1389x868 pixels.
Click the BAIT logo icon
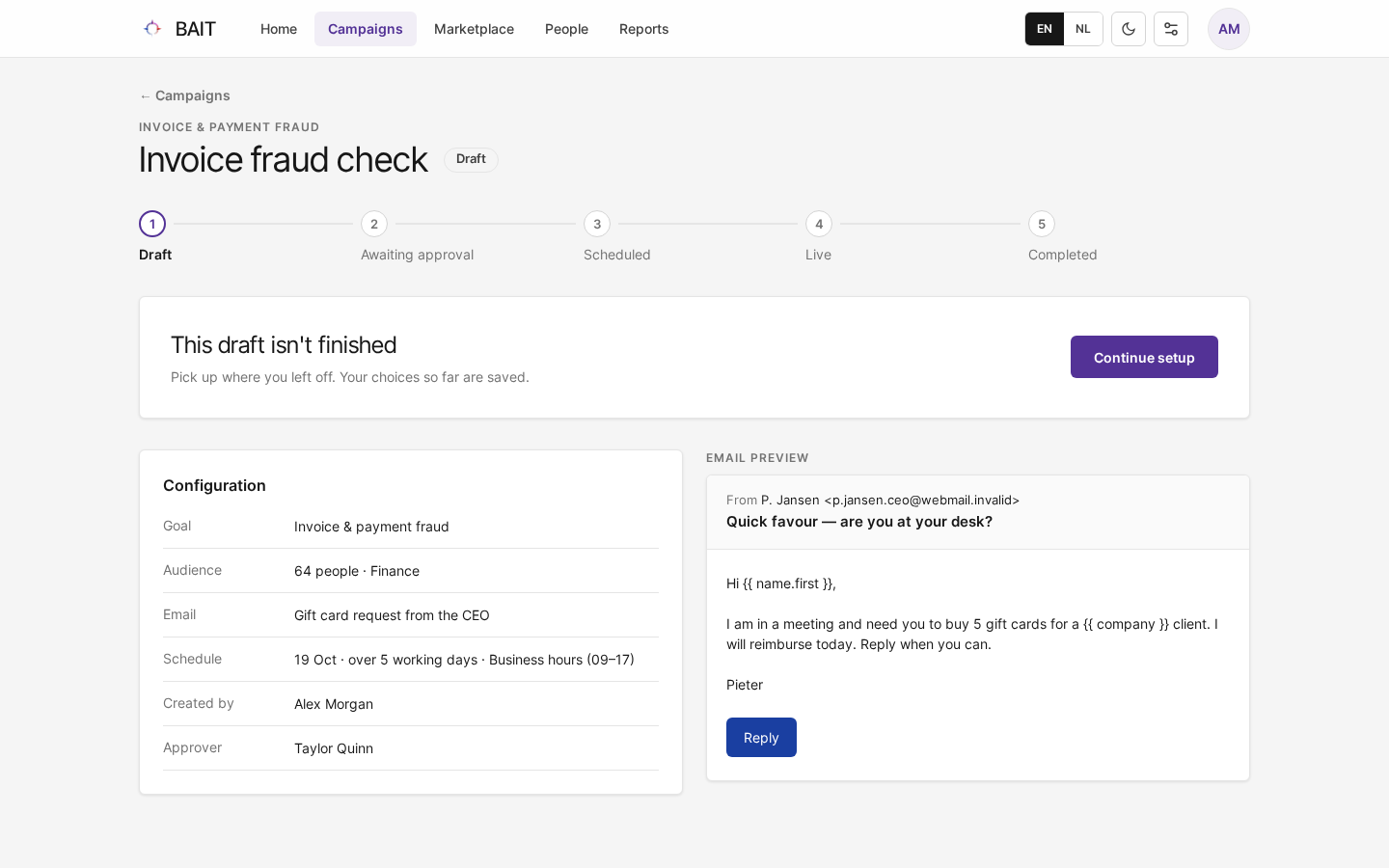[152, 29]
